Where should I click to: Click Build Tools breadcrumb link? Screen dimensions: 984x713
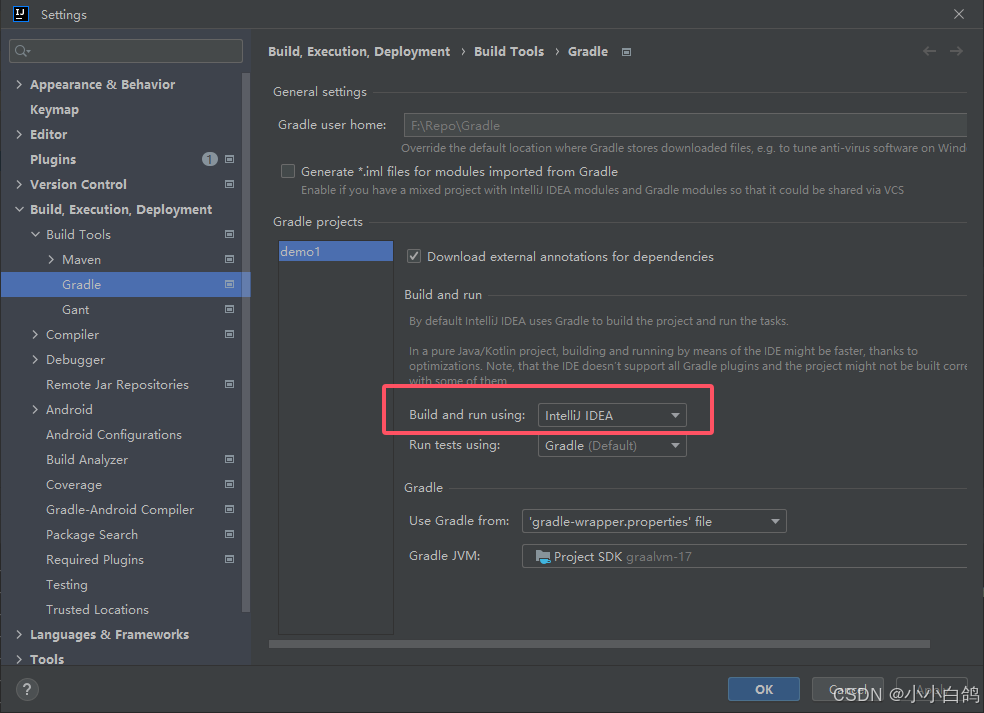(509, 51)
